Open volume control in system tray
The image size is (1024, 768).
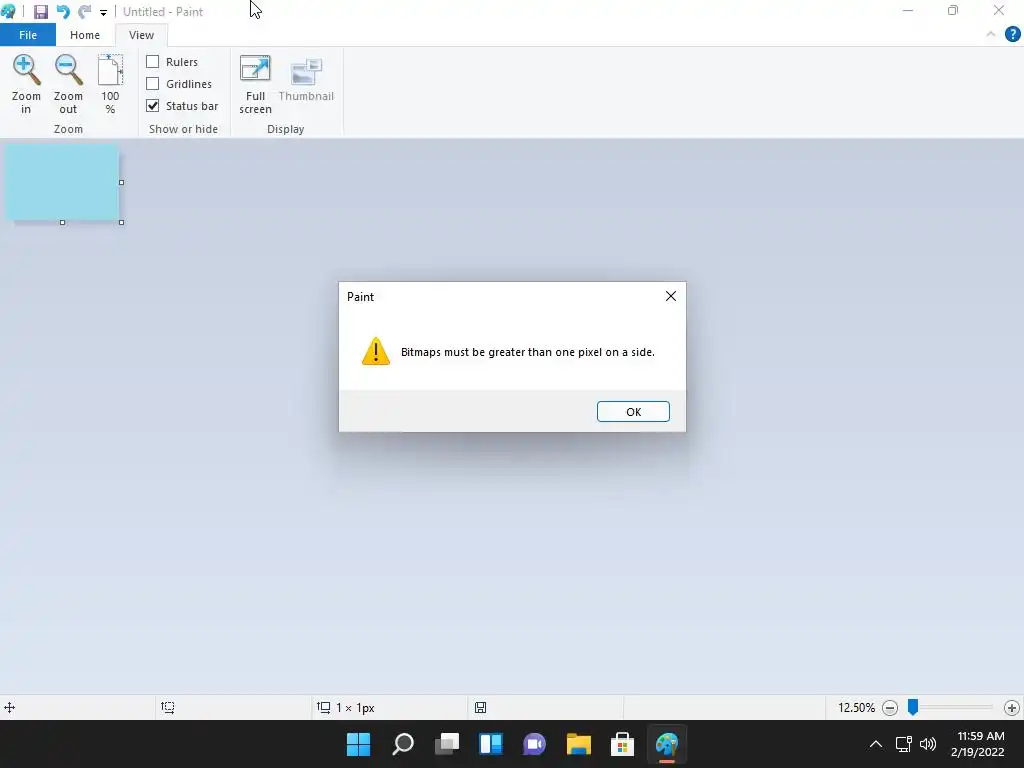(x=928, y=744)
